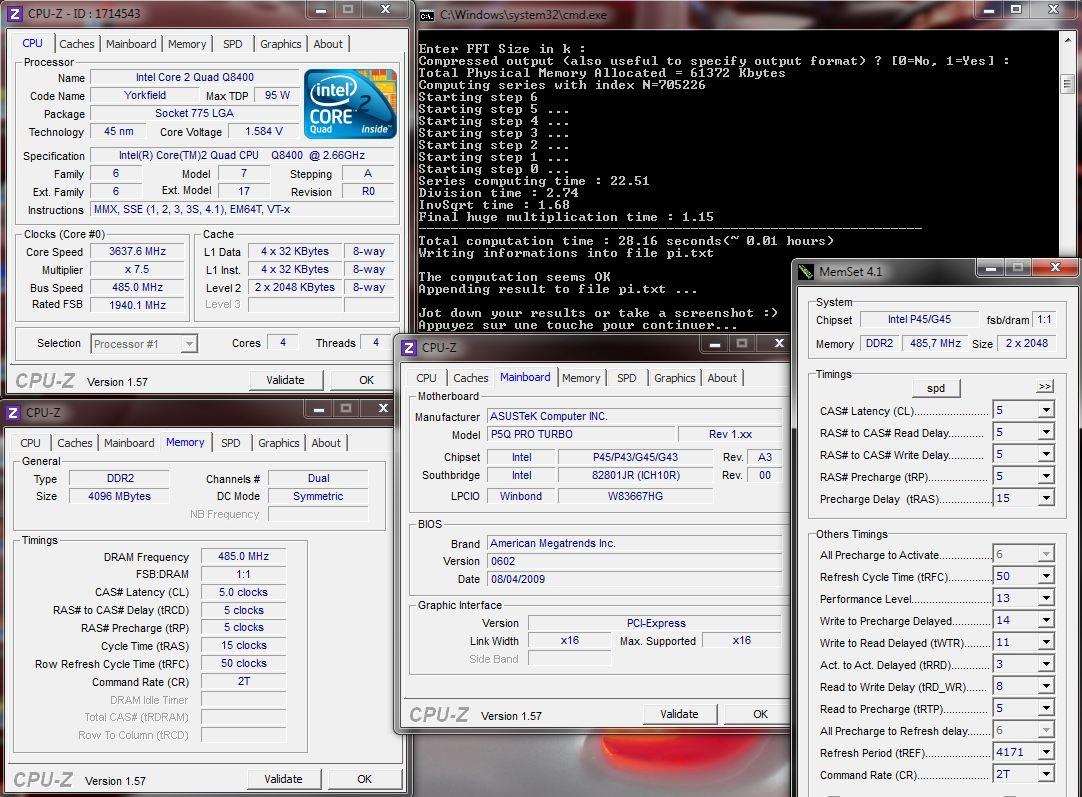The image size is (1082, 797).
Task: Click OK in the CPU-Z Mainboard window
Action: pyautogui.click(x=760, y=714)
